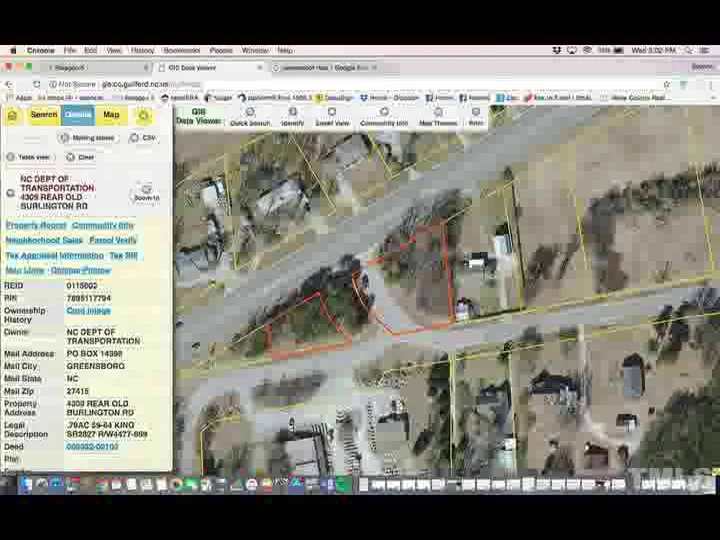Click the Zoom to button for NC DEPT parcel

pyautogui.click(x=146, y=193)
